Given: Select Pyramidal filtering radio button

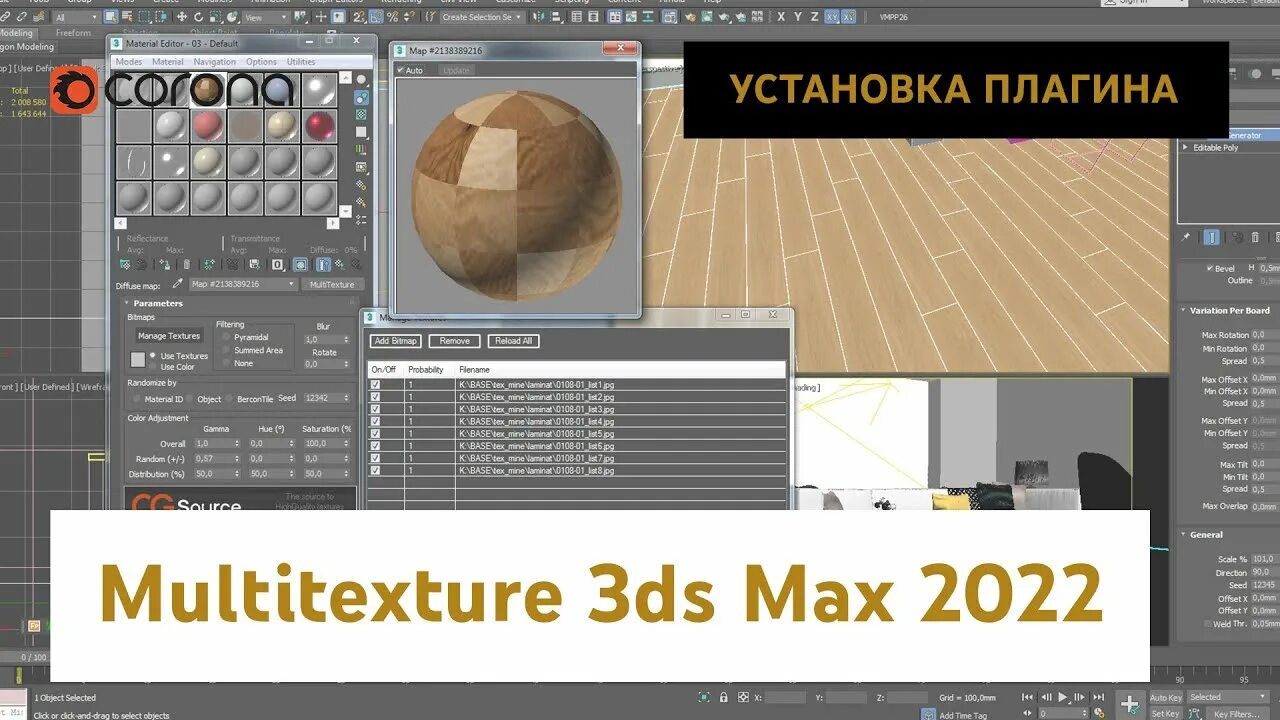Looking at the screenshot, I should 226,337.
